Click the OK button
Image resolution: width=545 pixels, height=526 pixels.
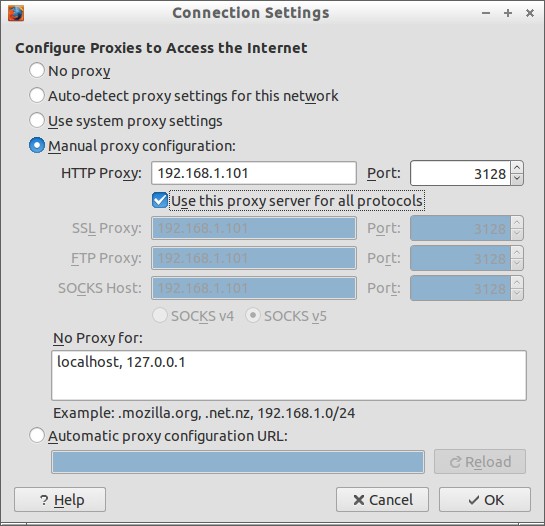click(x=485, y=500)
